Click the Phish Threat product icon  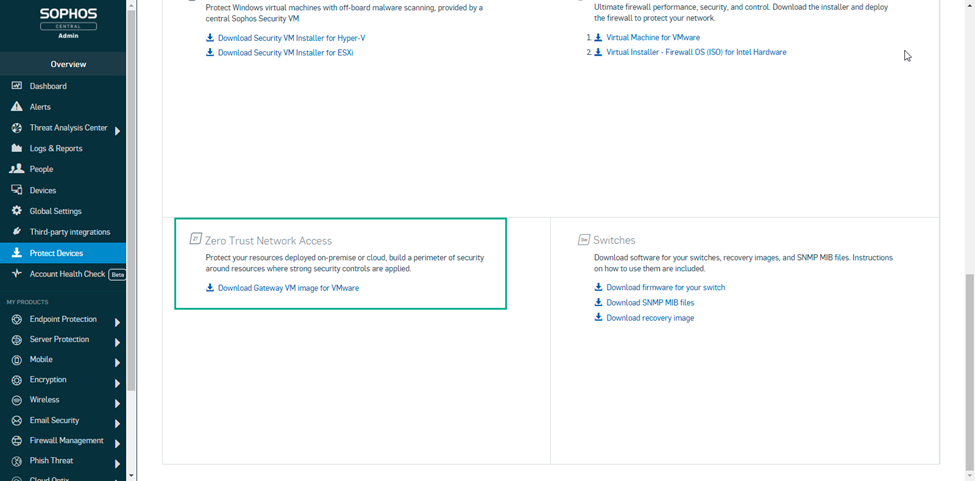tap(17, 461)
